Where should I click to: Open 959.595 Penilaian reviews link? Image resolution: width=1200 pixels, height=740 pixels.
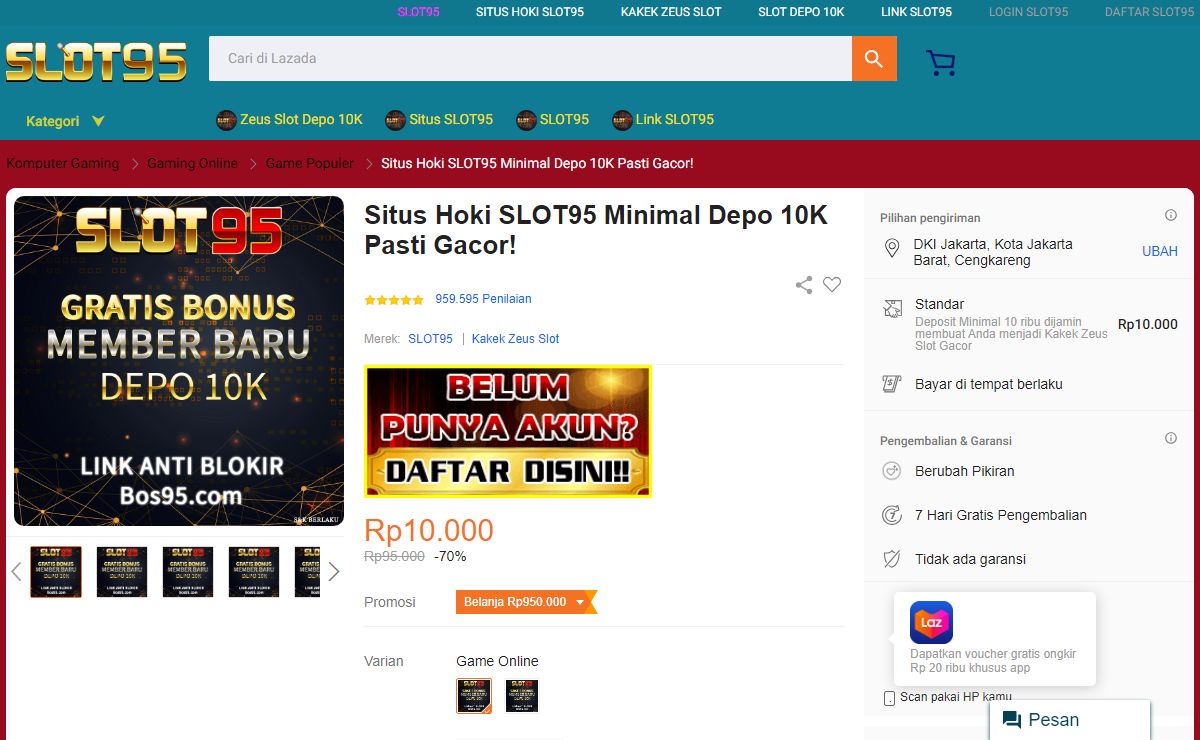click(x=483, y=299)
